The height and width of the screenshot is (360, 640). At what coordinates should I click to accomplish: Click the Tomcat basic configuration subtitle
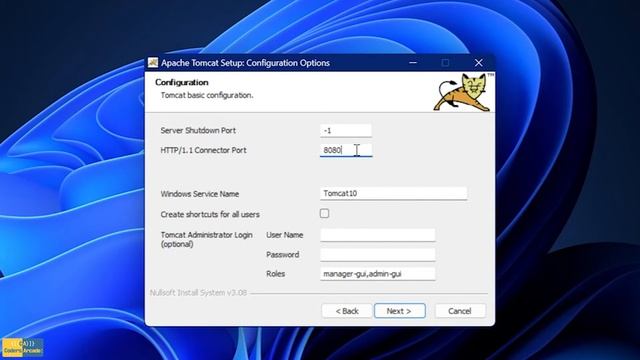coord(207,95)
